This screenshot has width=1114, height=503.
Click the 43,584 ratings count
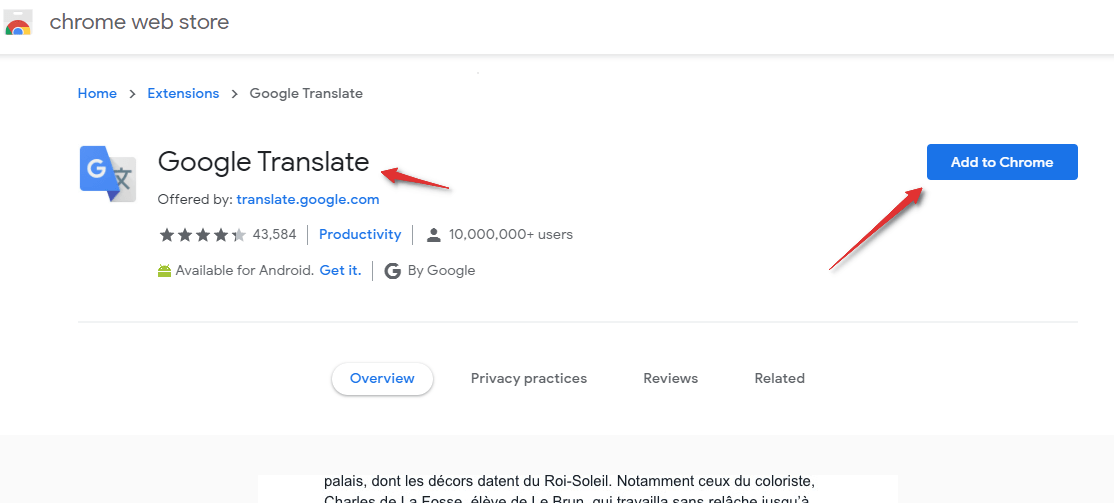pos(274,235)
